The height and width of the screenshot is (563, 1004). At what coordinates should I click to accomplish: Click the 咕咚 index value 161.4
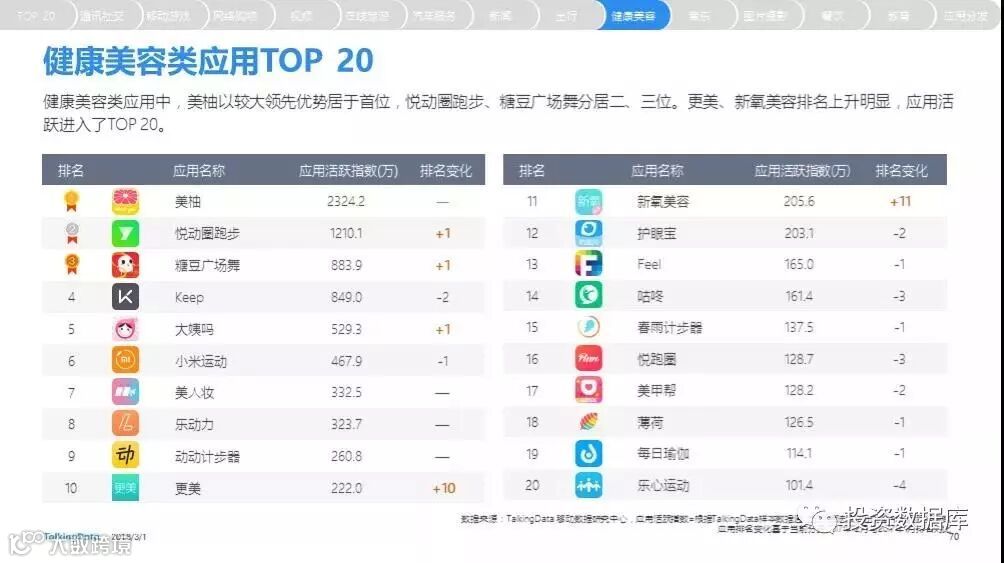799,296
